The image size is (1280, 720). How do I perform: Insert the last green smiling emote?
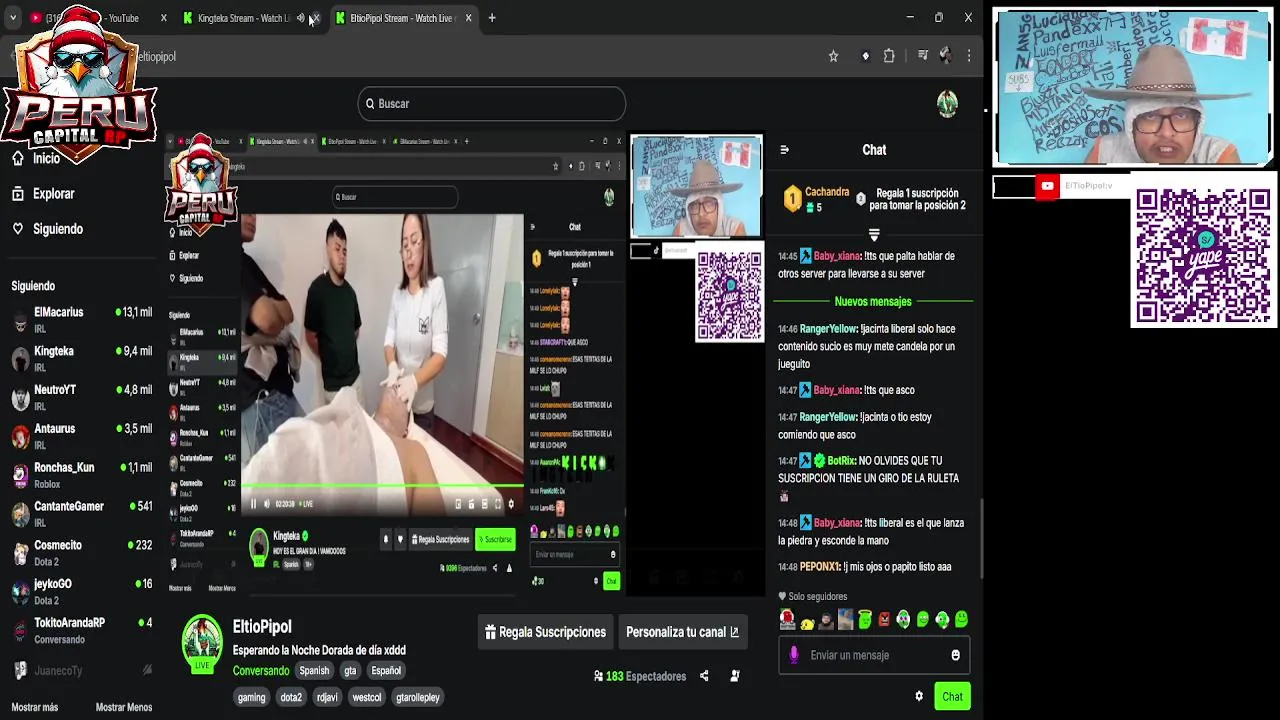961,620
